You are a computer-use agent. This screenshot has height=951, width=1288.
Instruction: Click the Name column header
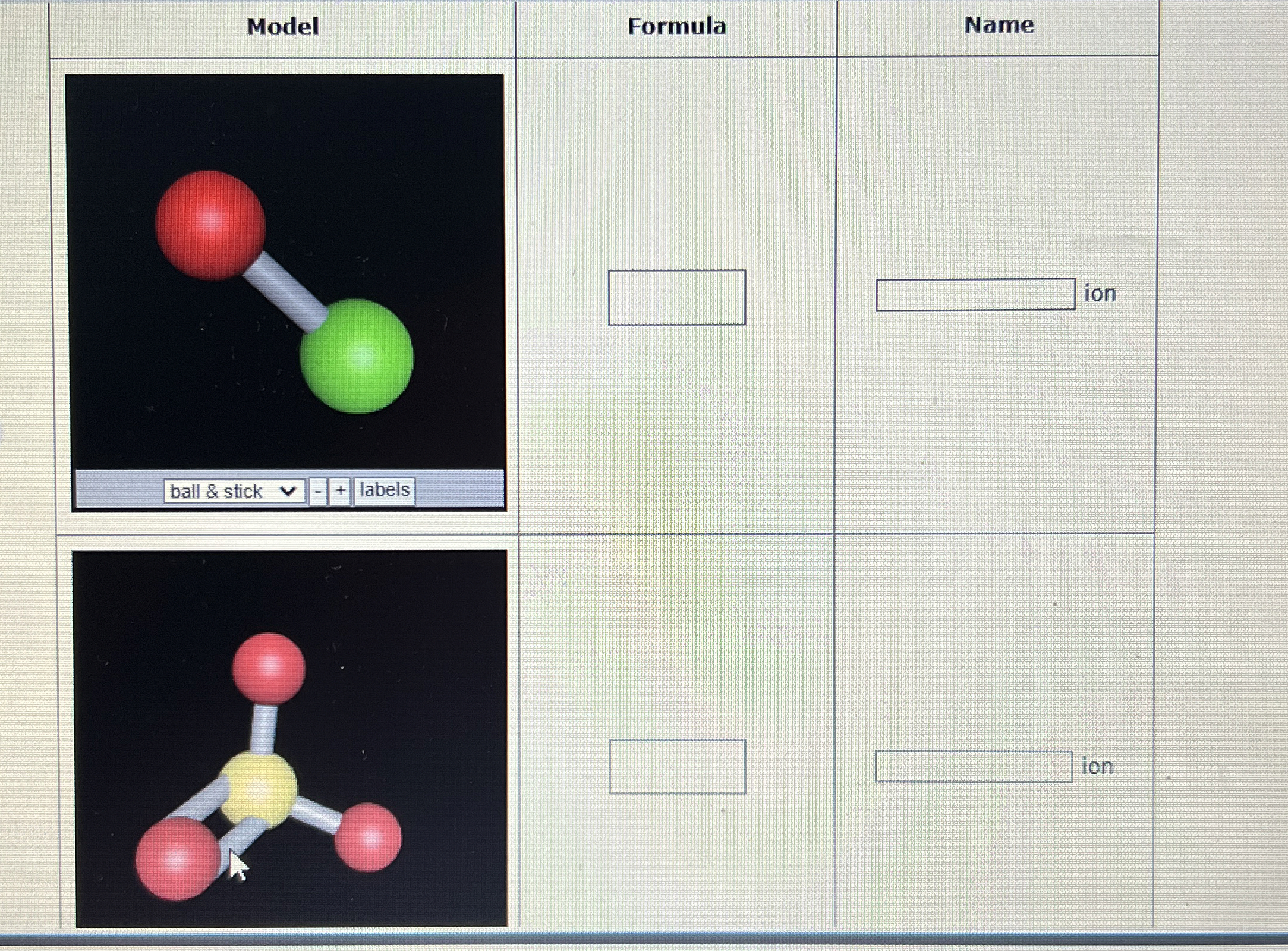click(x=999, y=25)
